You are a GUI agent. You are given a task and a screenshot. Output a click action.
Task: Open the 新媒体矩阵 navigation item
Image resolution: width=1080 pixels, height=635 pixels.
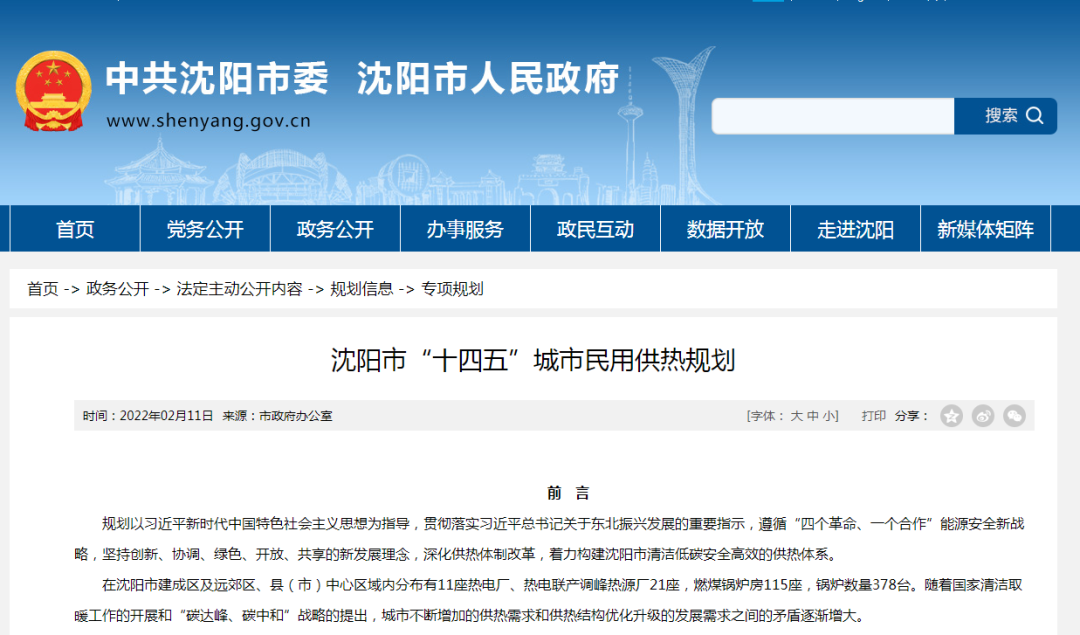(985, 229)
